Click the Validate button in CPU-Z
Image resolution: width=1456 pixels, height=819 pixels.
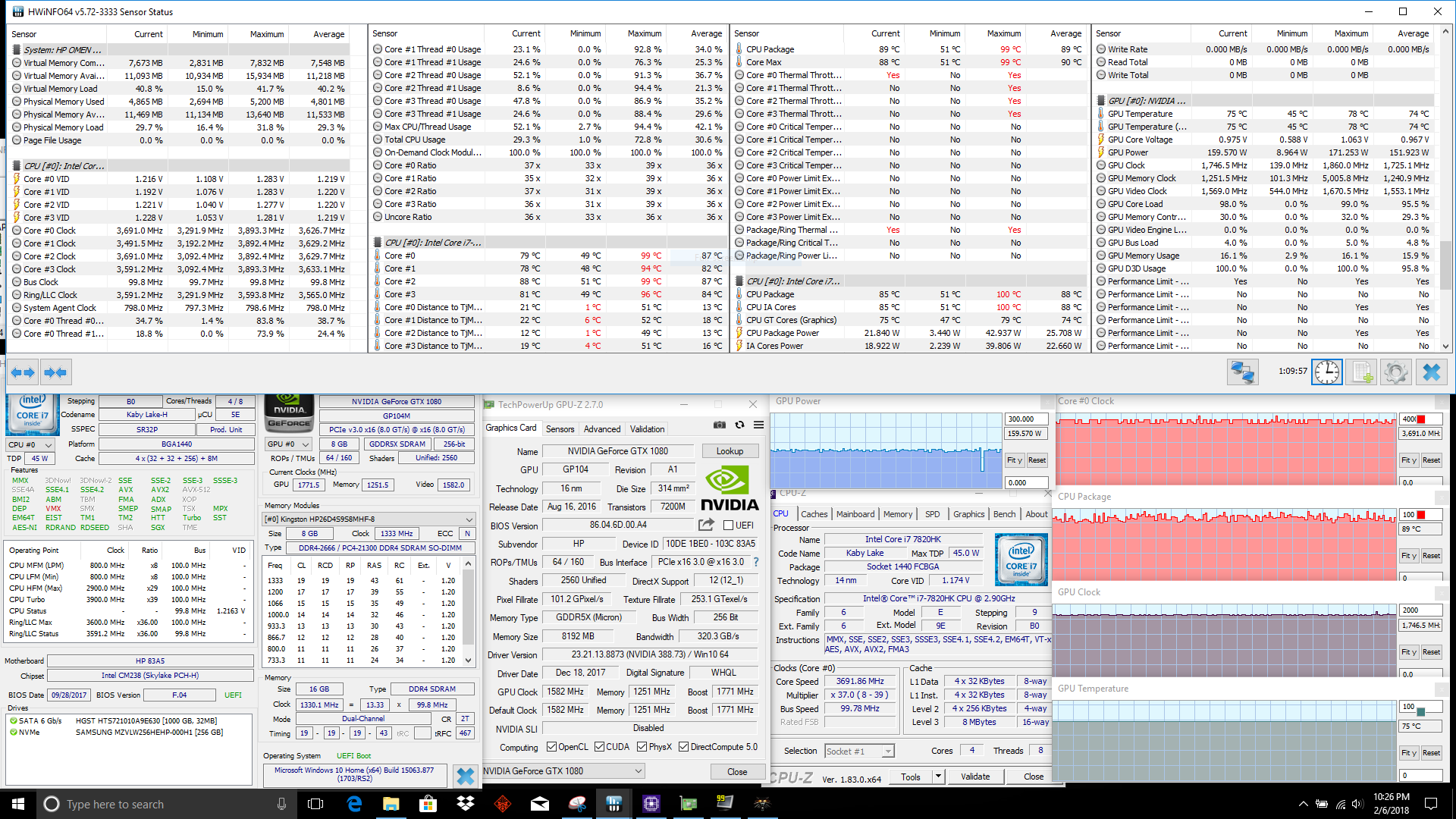point(974,777)
